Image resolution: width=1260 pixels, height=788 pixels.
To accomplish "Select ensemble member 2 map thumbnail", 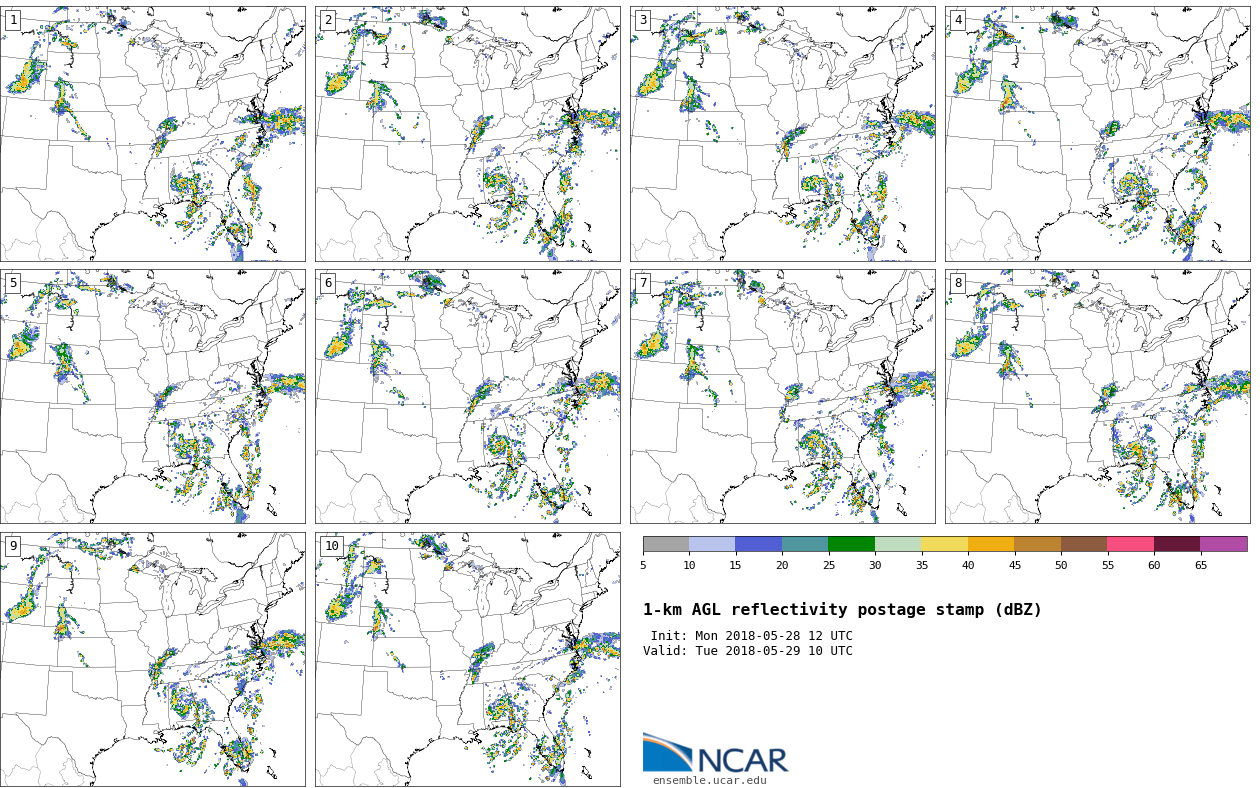I will point(468,134).
